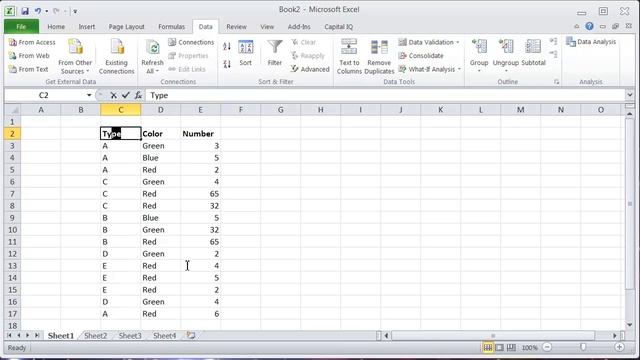Undo the last action
This screenshot has width=640, height=360.
tap(38, 11)
